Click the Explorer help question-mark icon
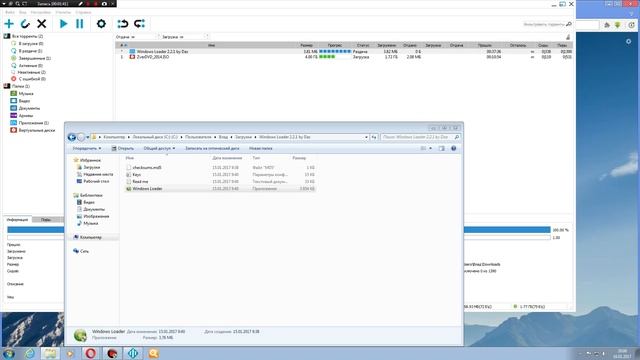This screenshot has height=360, width=640. click(x=453, y=149)
